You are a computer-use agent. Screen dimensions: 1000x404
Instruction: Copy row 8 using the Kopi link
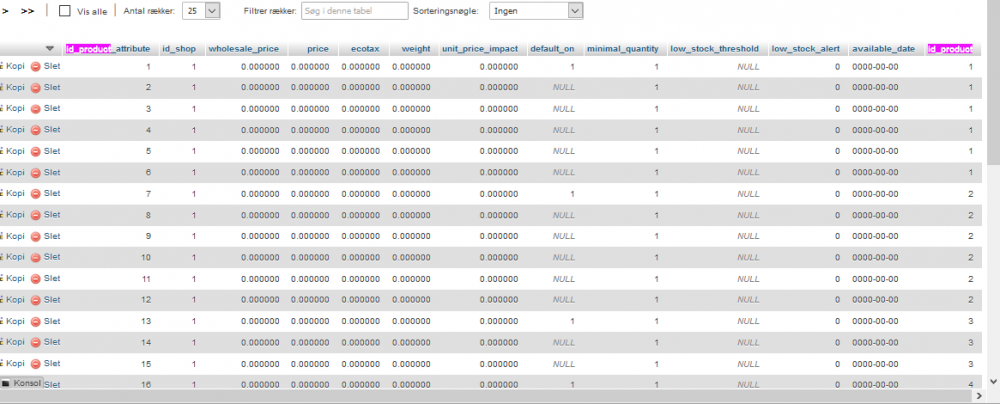[15, 214]
